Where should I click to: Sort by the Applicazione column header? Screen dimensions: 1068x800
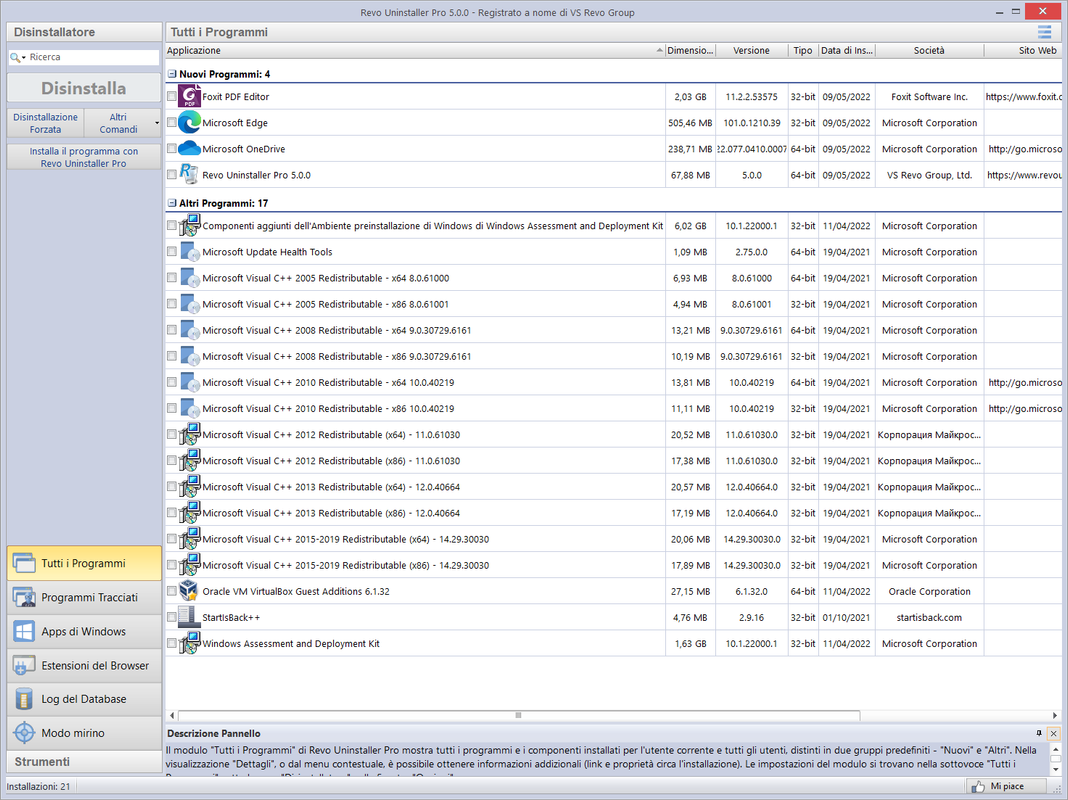point(415,50)
